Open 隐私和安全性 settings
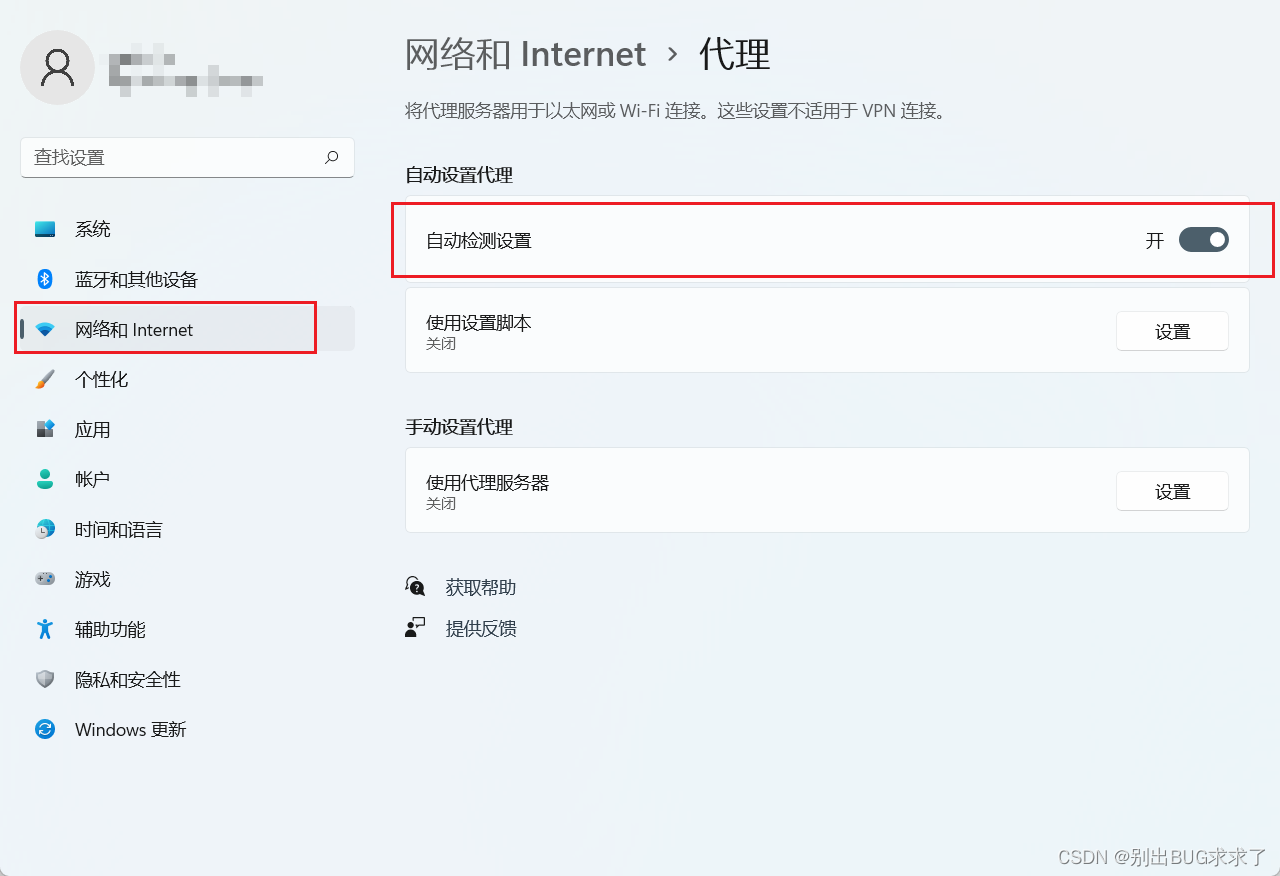 tap(187, 679)
